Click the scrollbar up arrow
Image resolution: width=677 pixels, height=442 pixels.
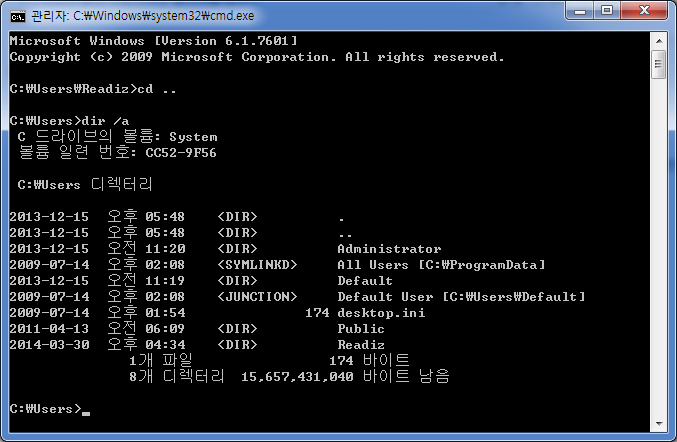click(658, 41)
